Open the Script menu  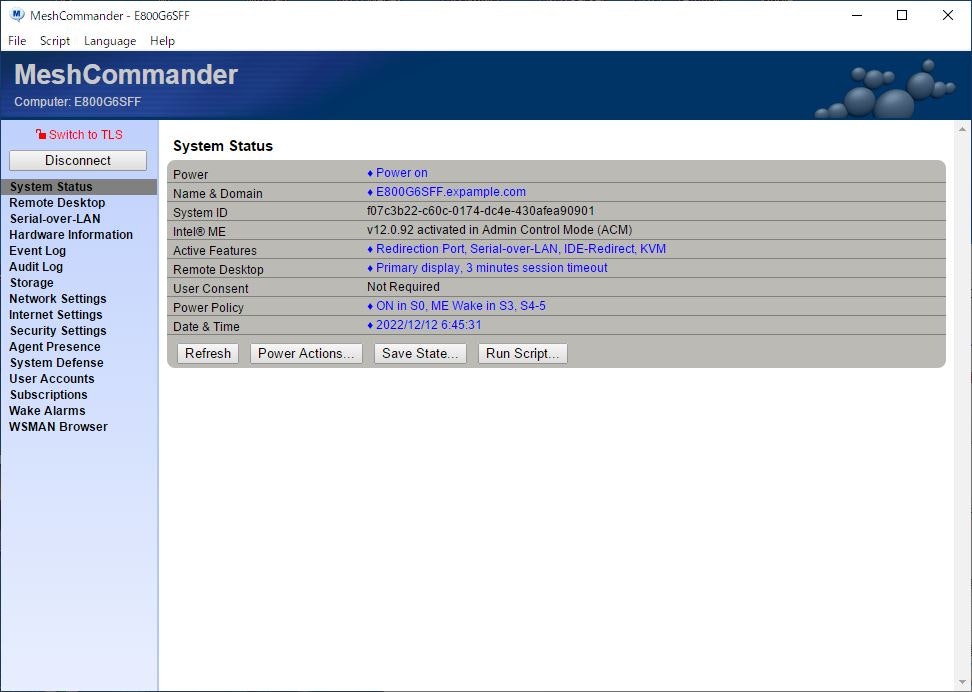[x=55, y=41]
